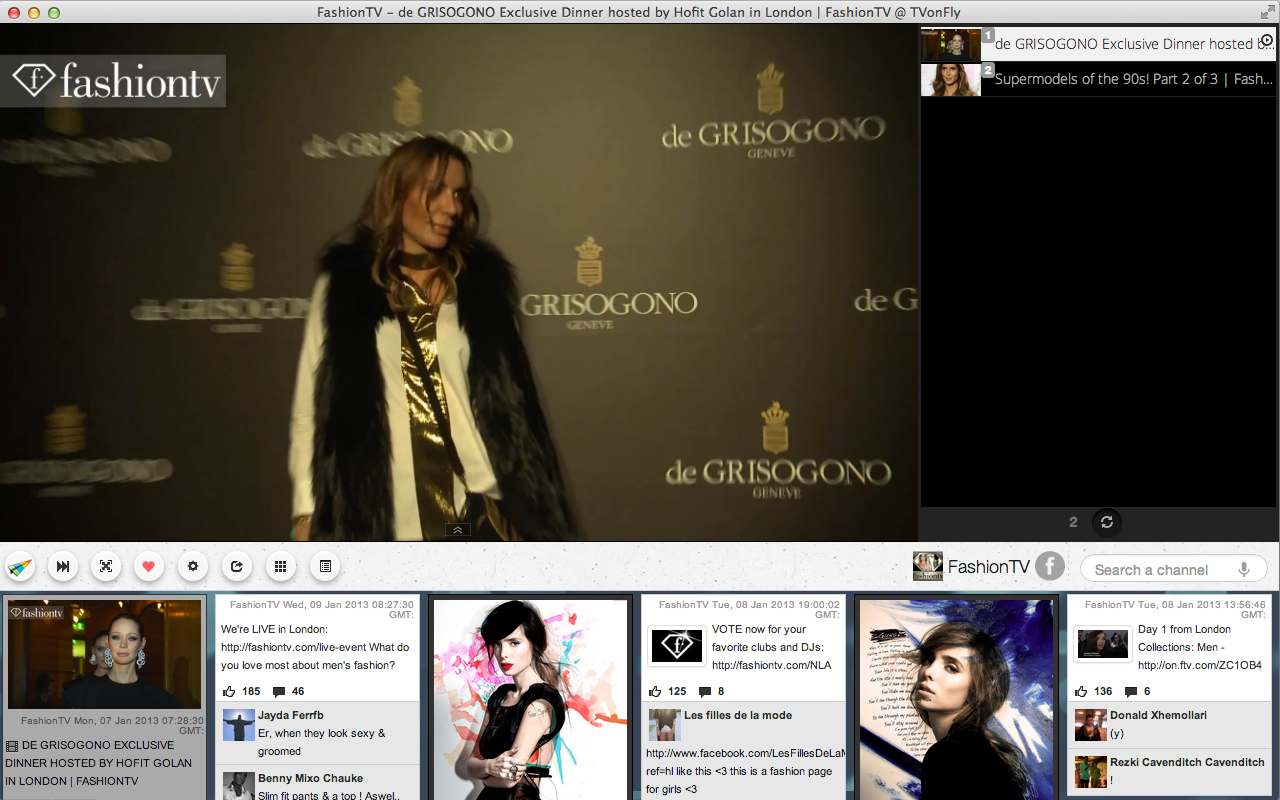Share the current video
The image size is (1280, 800).
pyautogui.click(x=237, y=567)
